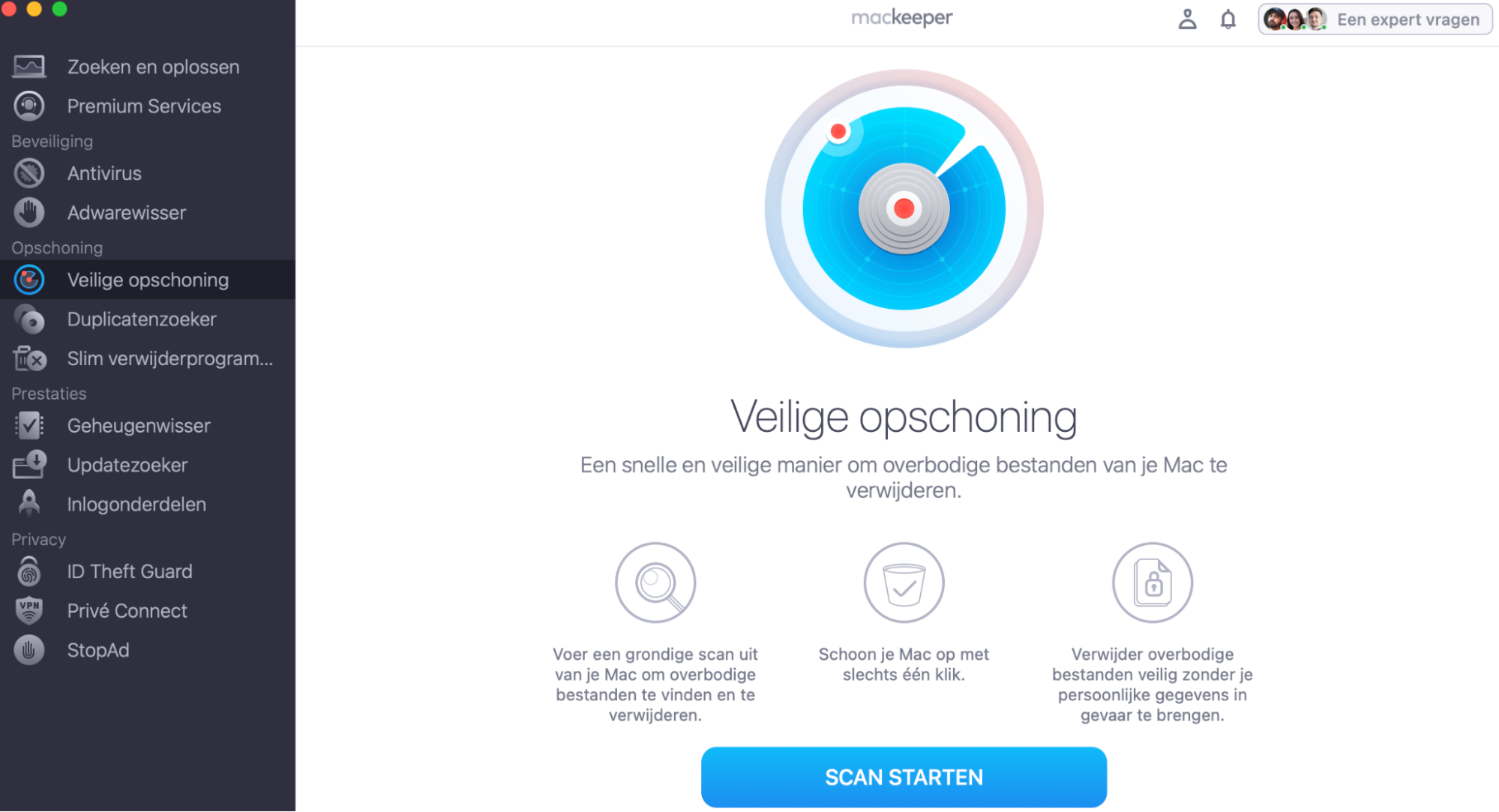1499x812 pixels.
Task: Click Een expert vragen link
Action: click(1408, 19)
